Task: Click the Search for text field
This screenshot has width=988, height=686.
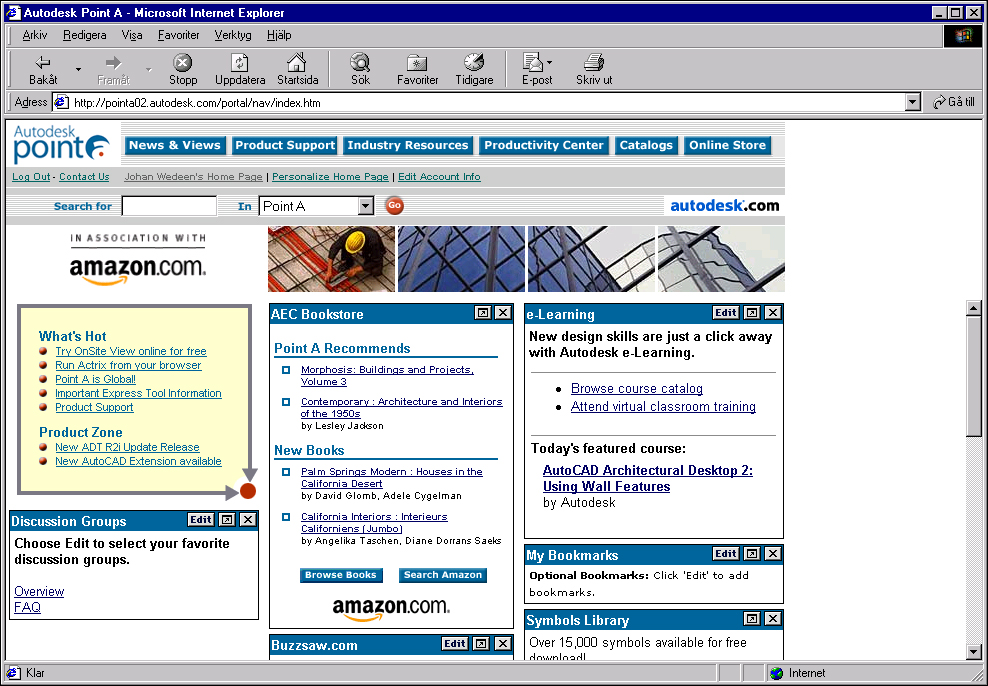Action: 169,206
